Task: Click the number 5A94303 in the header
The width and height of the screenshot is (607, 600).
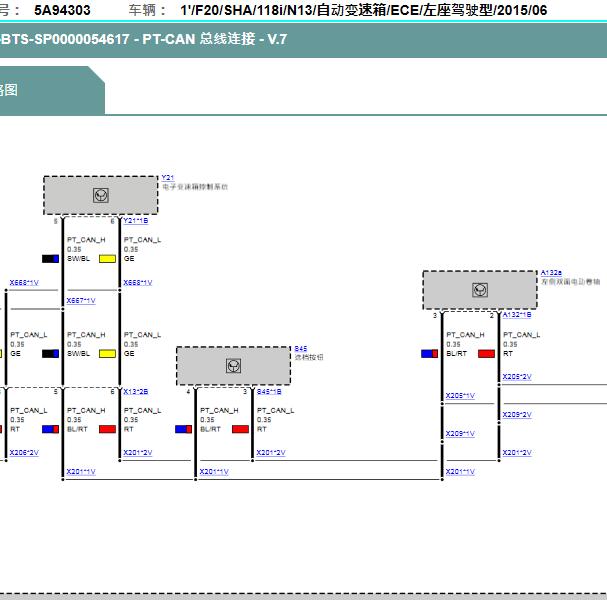Action: pos(62,10)
